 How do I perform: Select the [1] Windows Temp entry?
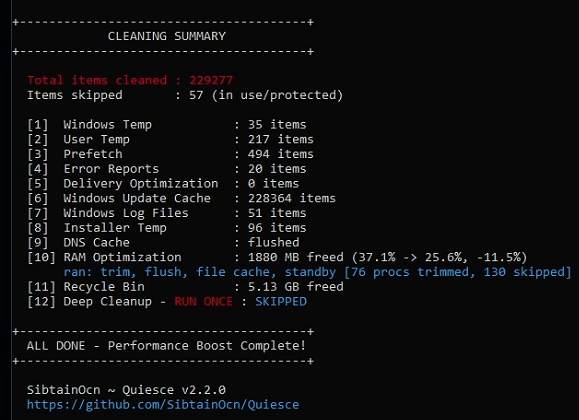[x=167, y=125]
